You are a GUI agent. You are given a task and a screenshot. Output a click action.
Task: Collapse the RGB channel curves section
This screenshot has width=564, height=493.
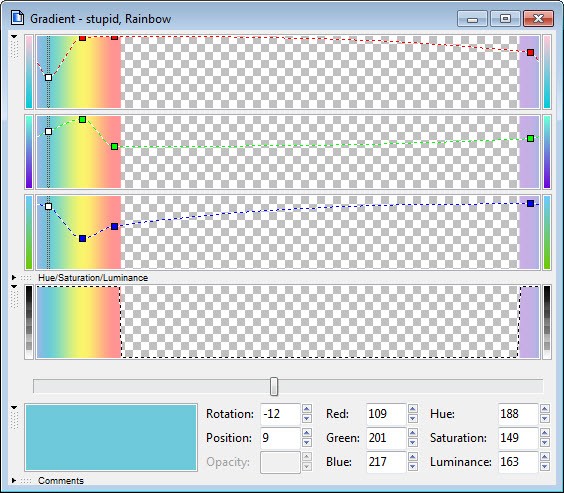pyautogui.click(x=14, y=37)
